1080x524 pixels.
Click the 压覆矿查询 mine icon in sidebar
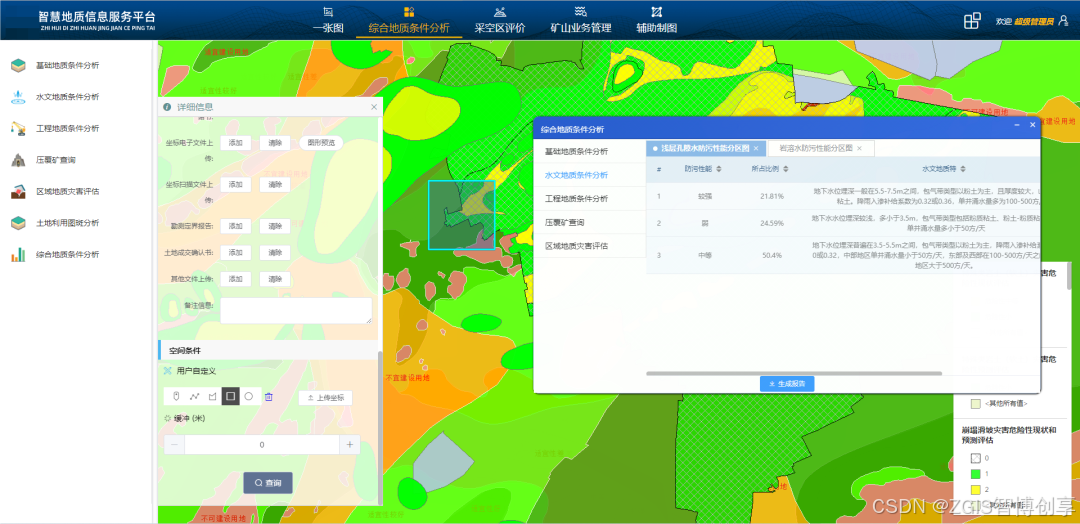[18, 160]
